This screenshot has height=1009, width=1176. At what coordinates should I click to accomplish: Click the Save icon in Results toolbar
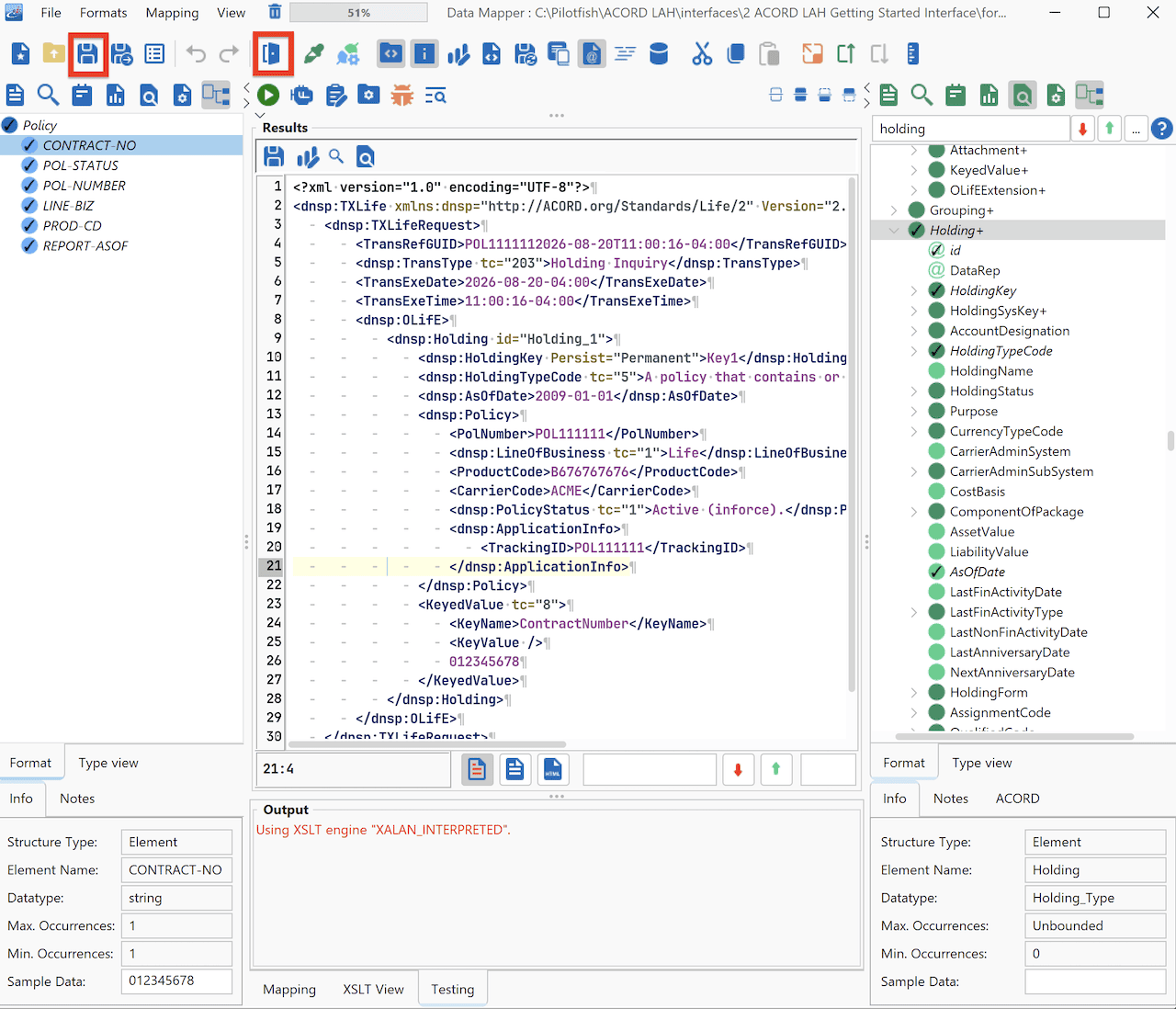coord(274,157)
